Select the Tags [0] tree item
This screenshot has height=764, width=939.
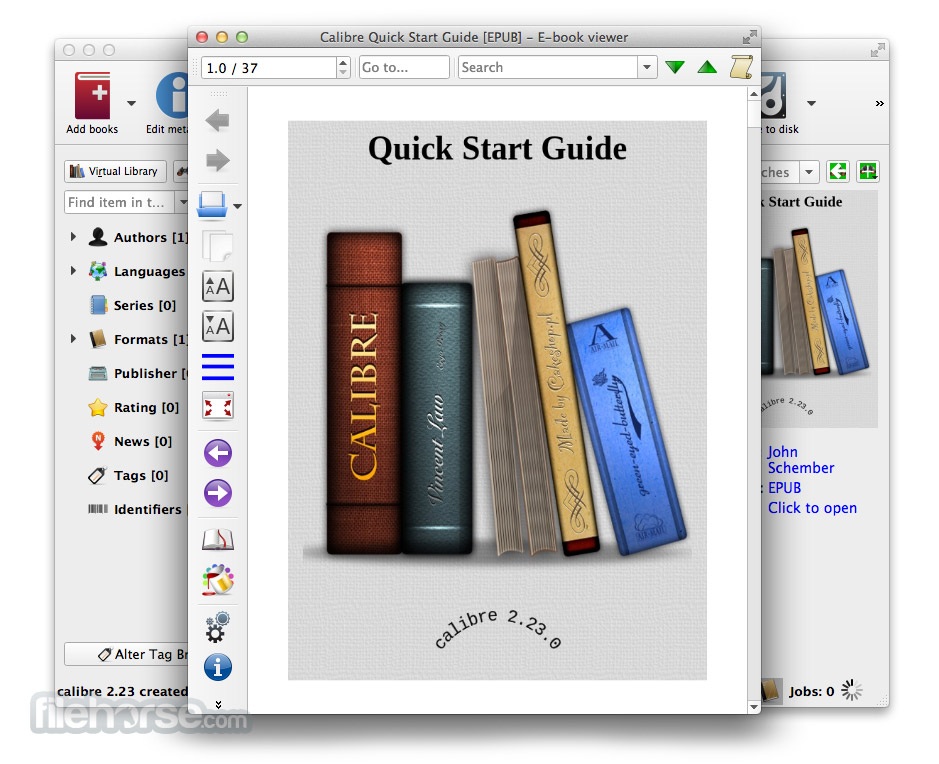click(x=128, y=475)
